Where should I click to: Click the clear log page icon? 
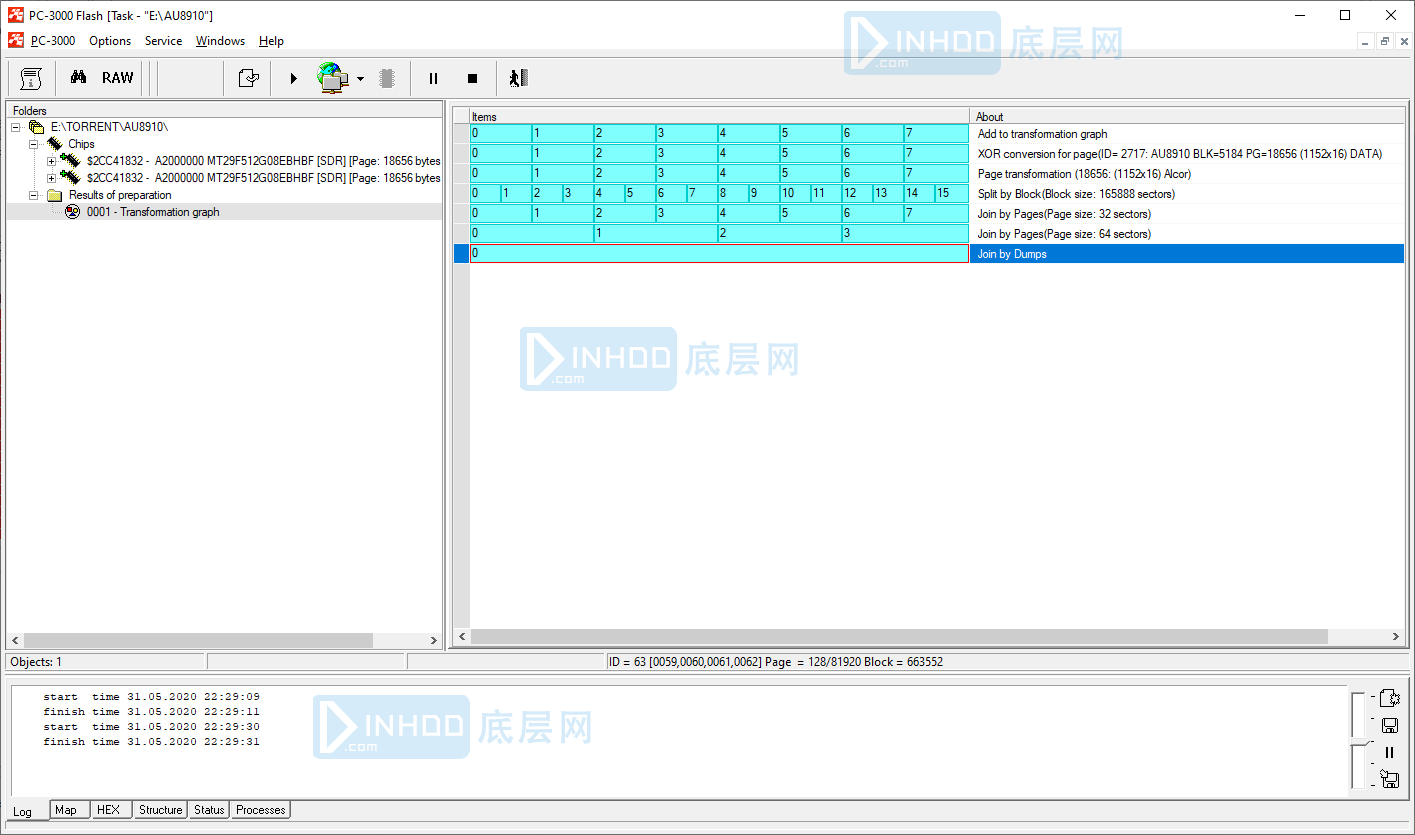tap(1389, 698)
